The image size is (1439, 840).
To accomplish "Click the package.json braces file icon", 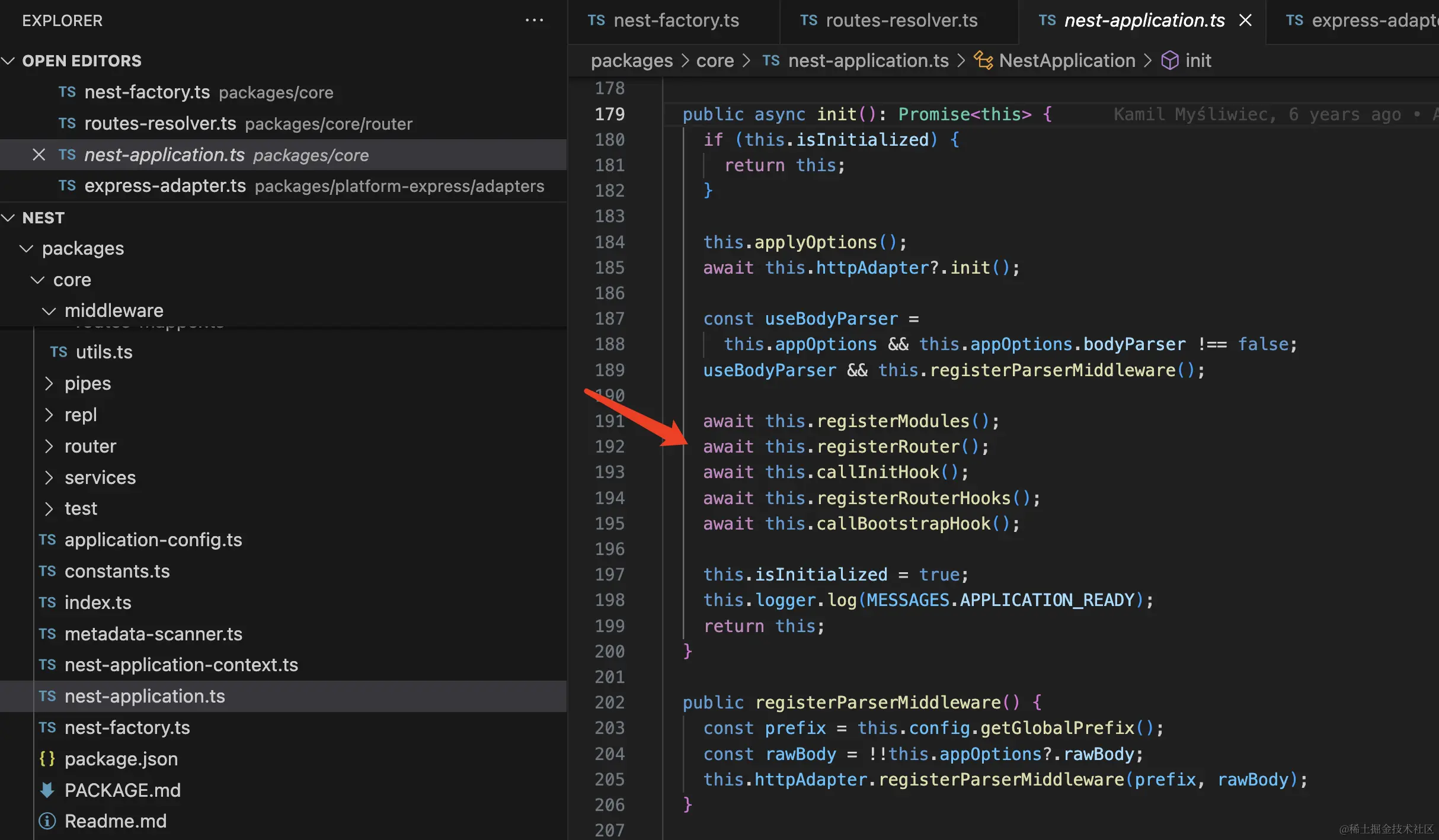I will (47, 759).
